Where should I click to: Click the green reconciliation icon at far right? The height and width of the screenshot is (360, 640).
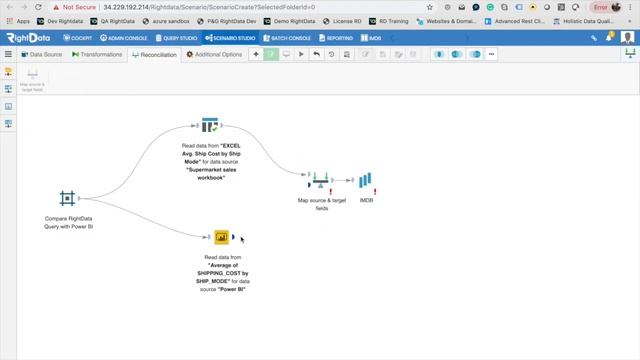tap(630, 53)
